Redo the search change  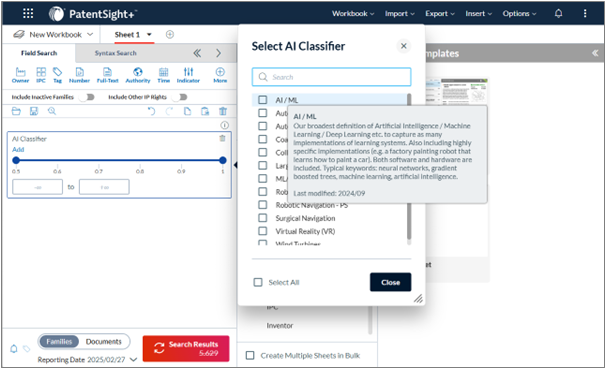pos(169,111)
